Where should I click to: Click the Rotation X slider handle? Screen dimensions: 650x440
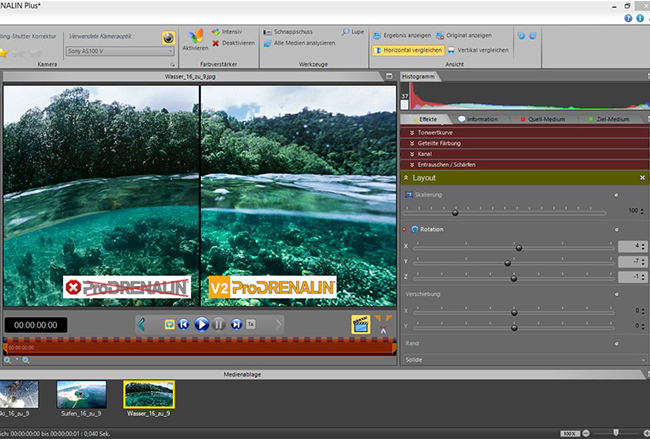(x=518, y=246)
